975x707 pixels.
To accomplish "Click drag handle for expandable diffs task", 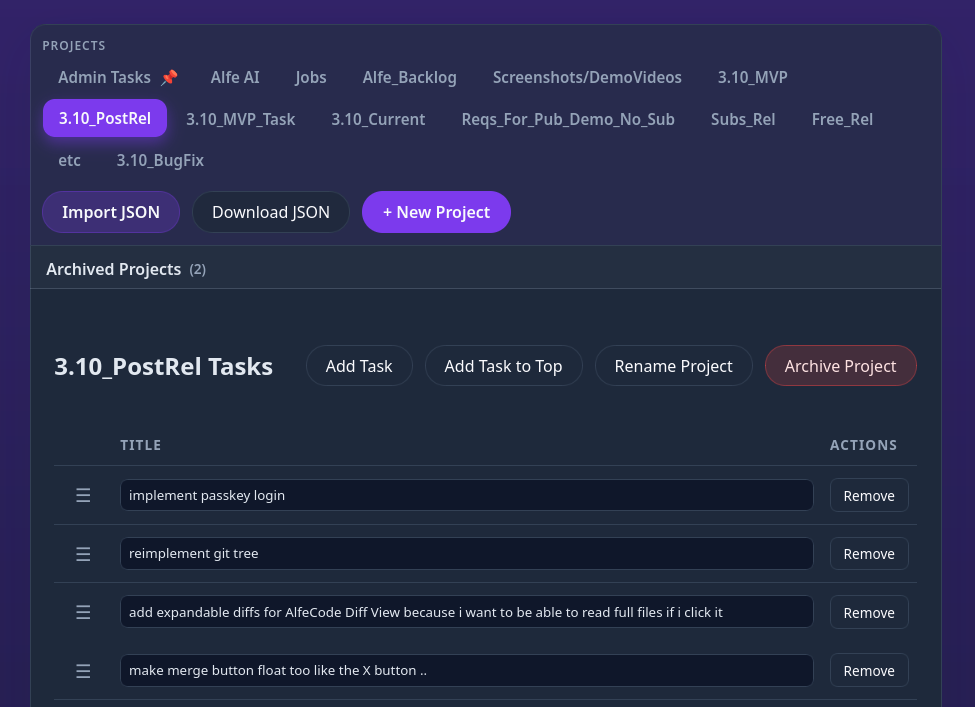I will coord(83,612).
